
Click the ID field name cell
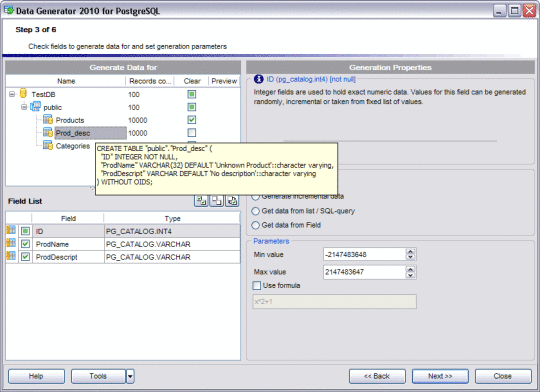(x=68, y=231)
